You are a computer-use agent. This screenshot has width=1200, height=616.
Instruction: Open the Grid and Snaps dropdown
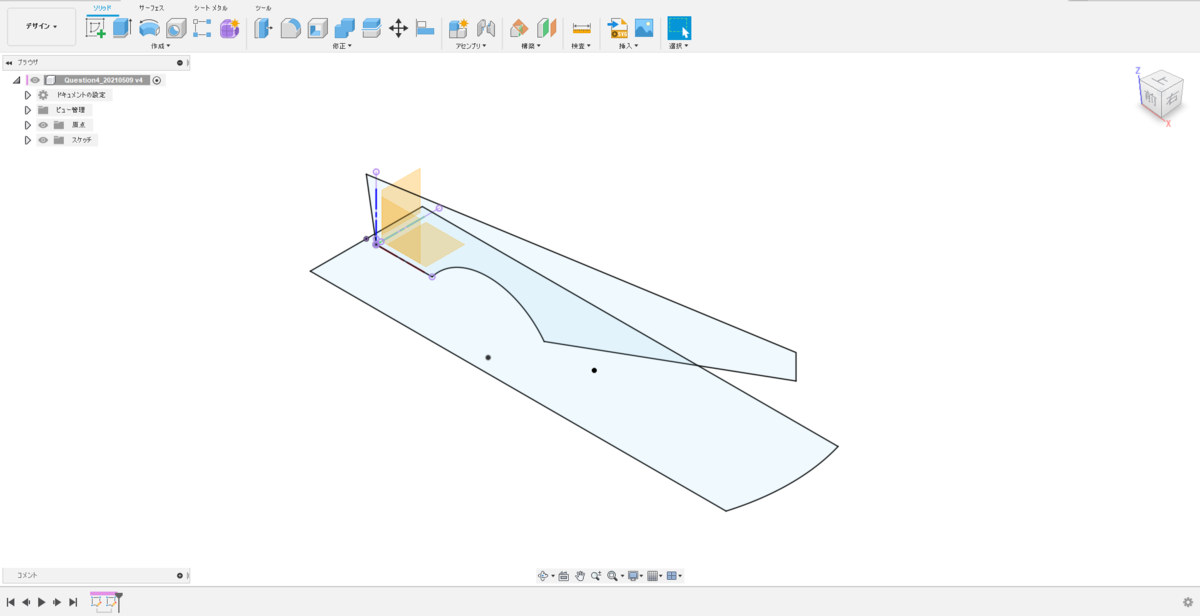[656, 576]
